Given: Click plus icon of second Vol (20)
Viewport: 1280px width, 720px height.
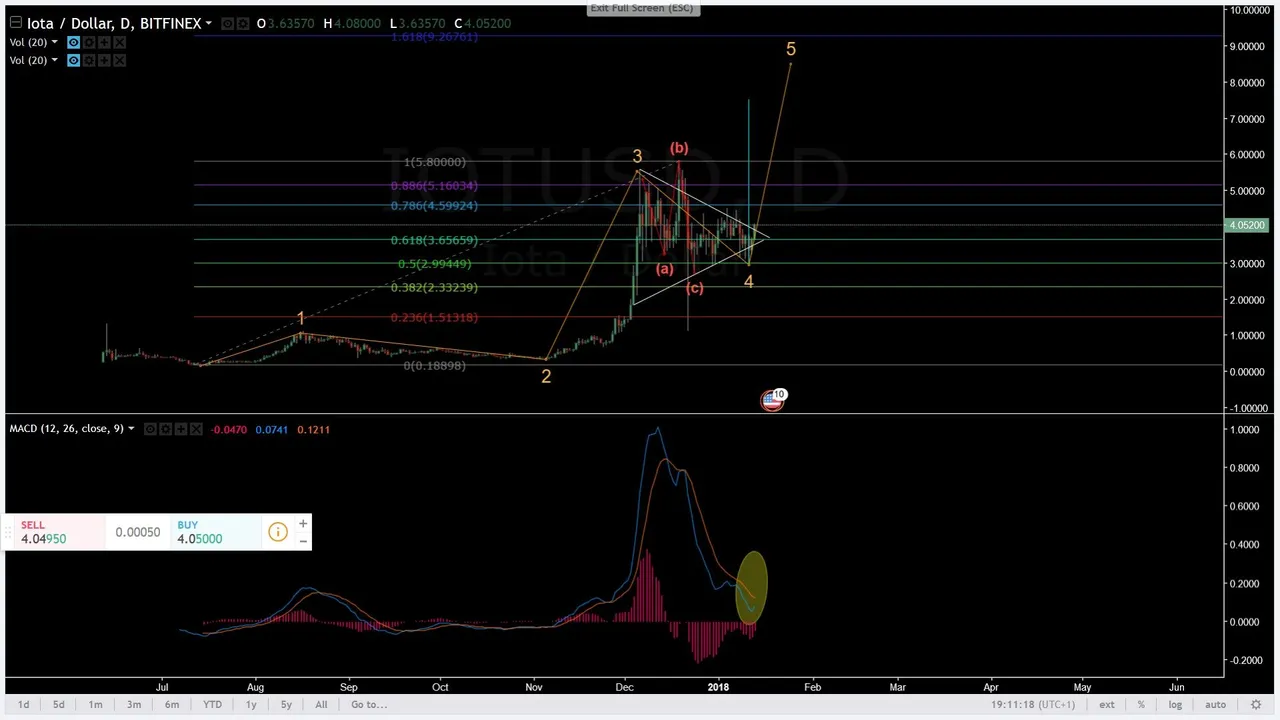Looking at the screenshot, I should (104, 60).
